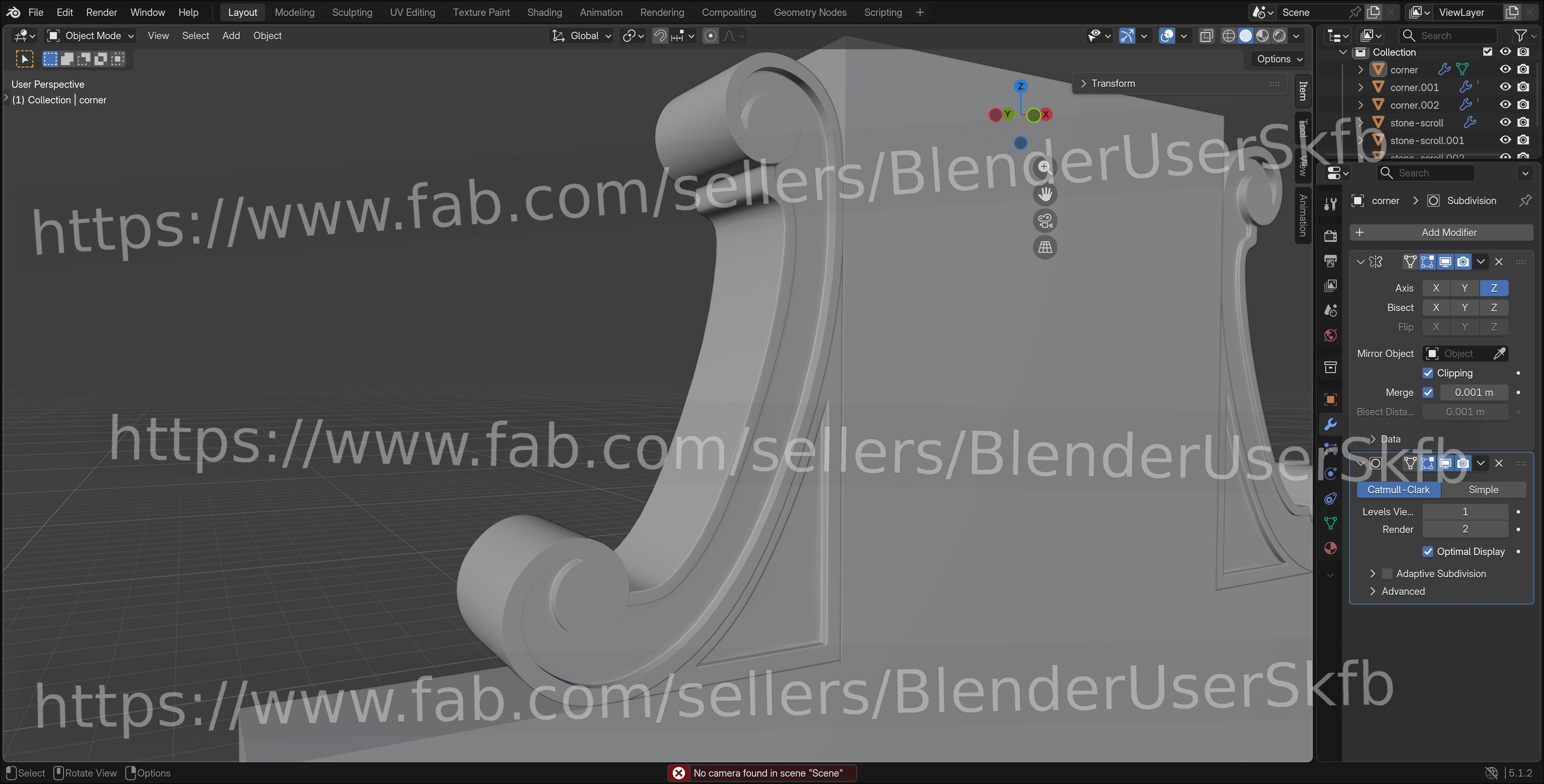Select material preview shading
The height and width of the screenshot is (784, 1544).
[1262, 36]
